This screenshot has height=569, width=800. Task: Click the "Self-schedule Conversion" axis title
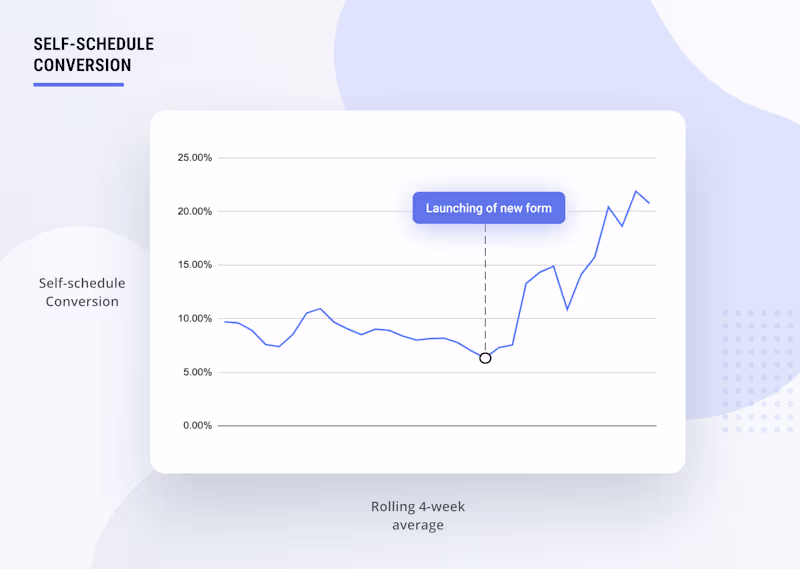tap(82, 292)
